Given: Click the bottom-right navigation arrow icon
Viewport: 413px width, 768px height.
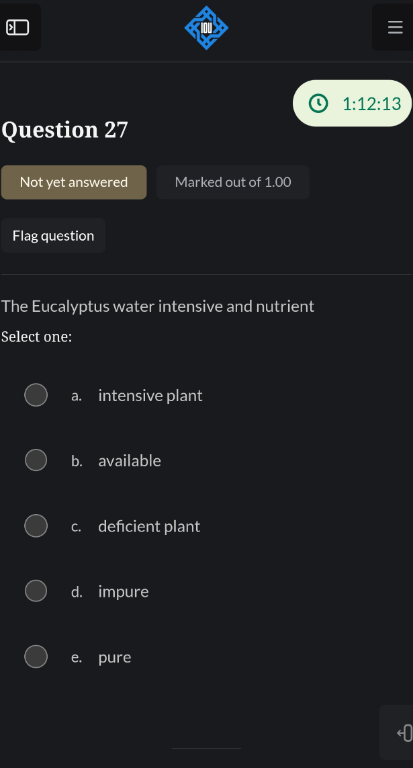Looking at the screenshot, I should (404, 733).
